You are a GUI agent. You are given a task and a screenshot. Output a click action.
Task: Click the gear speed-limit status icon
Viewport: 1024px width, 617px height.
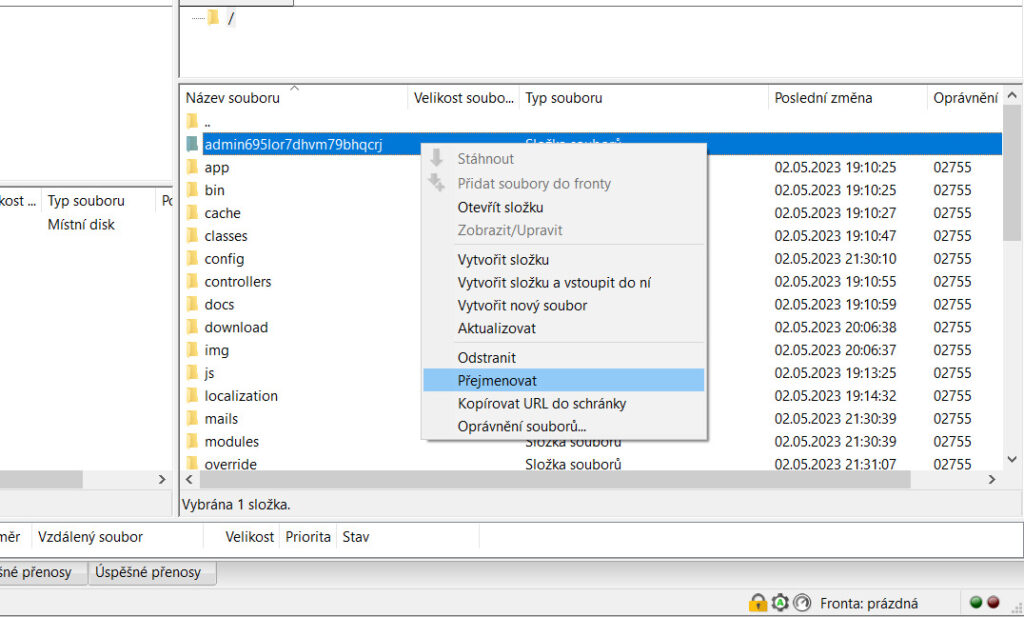[x=780, y=602]
